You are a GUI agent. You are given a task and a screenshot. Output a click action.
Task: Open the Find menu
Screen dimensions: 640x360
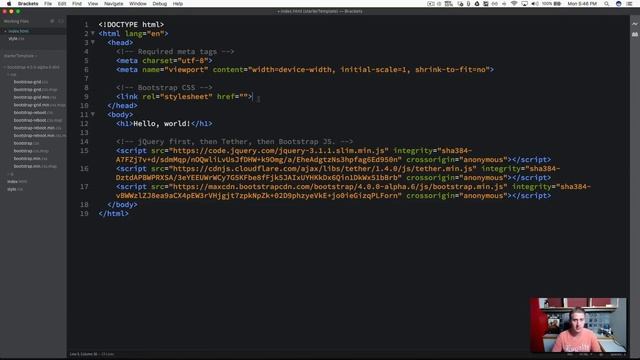[77, 4]
